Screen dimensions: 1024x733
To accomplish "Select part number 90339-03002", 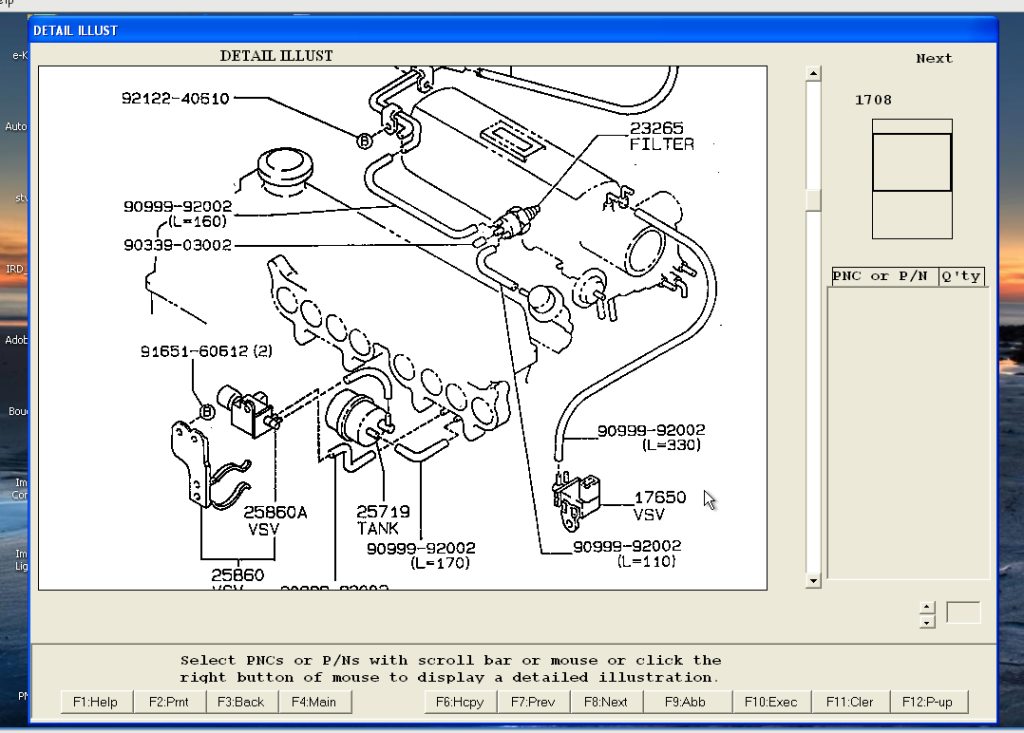I will tap(178, 245).
